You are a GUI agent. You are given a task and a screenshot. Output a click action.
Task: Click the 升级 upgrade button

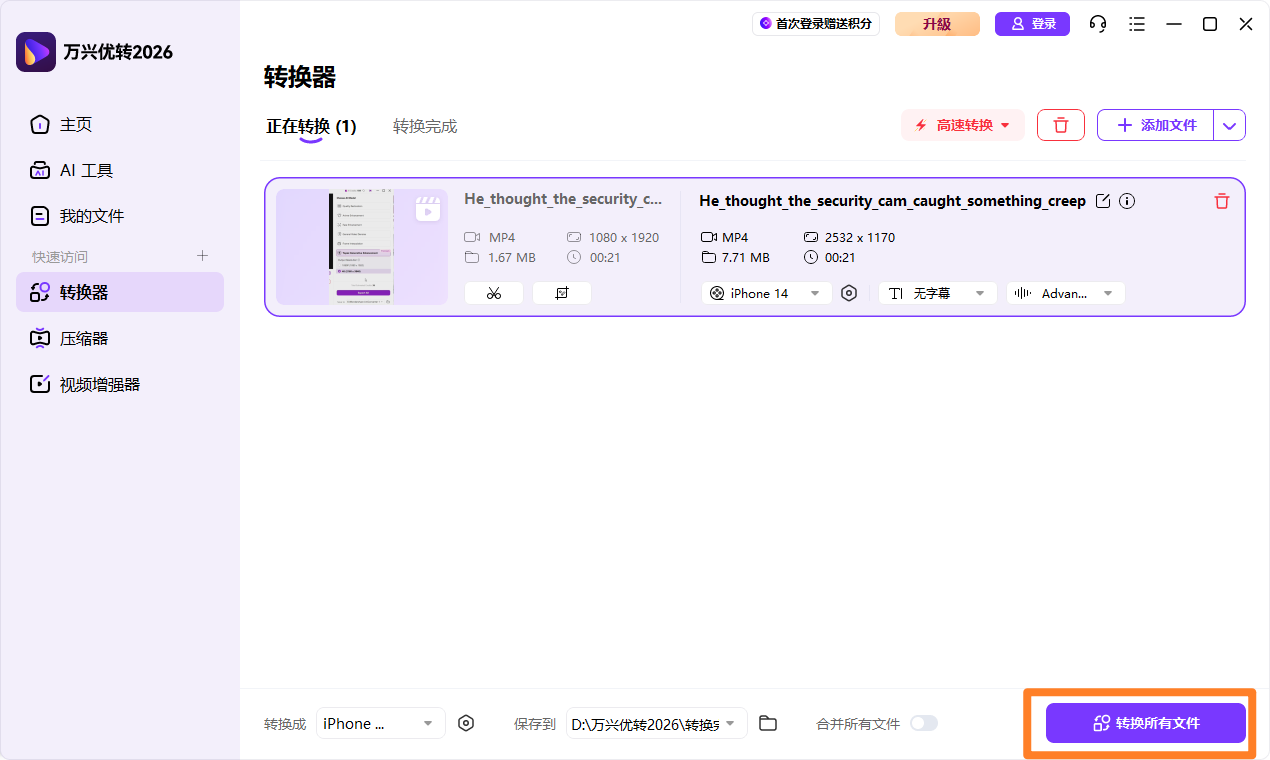(937, 23)
